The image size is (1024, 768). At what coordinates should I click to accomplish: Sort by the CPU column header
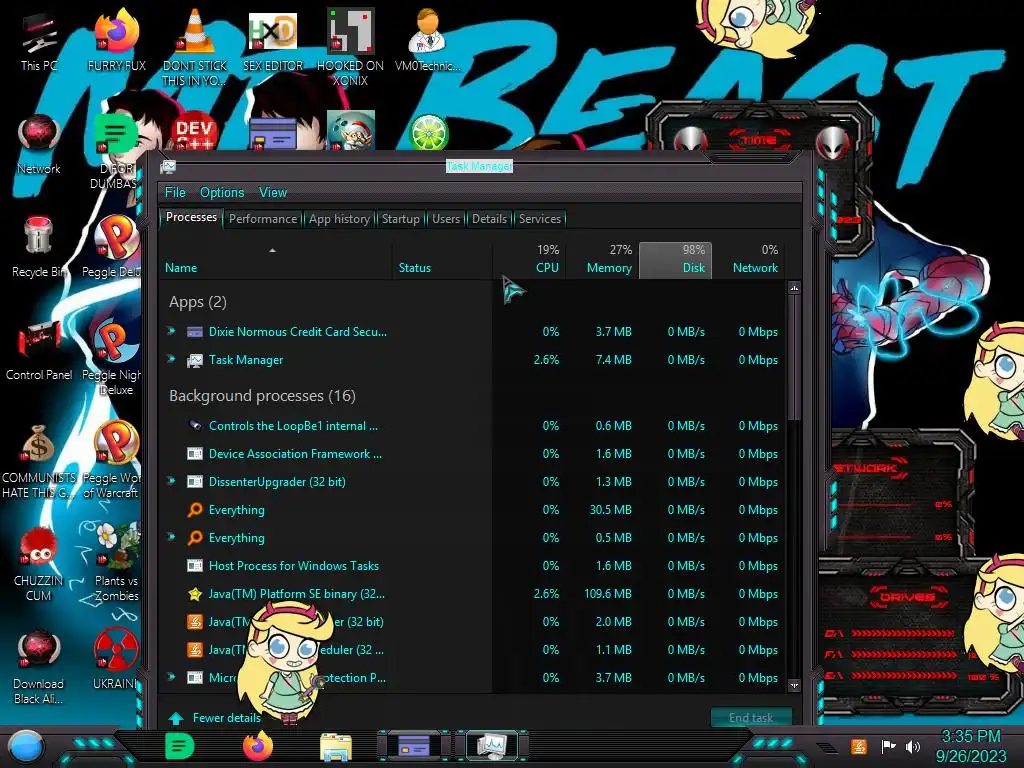pyautogui.click(x=530, y=261)
